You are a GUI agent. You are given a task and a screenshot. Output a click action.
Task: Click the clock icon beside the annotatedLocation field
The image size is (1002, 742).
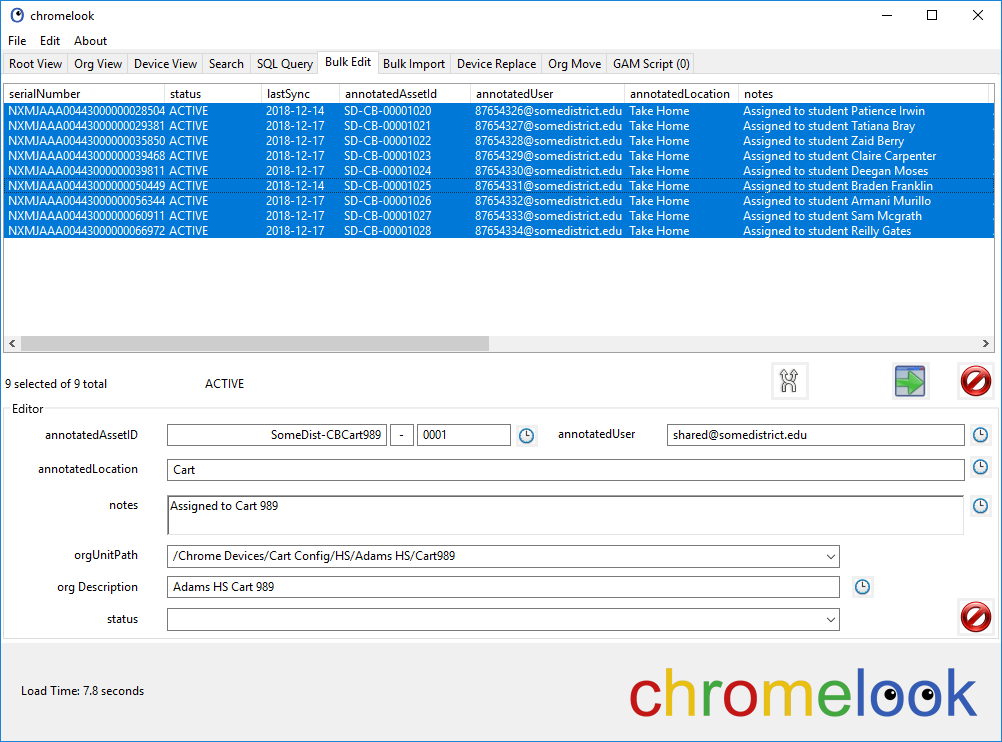980,467
